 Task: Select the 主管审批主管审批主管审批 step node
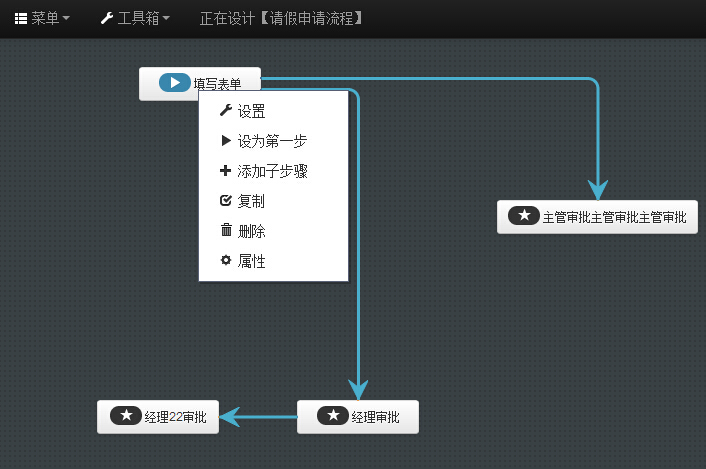pyautogui.click(x=597, y=217)
